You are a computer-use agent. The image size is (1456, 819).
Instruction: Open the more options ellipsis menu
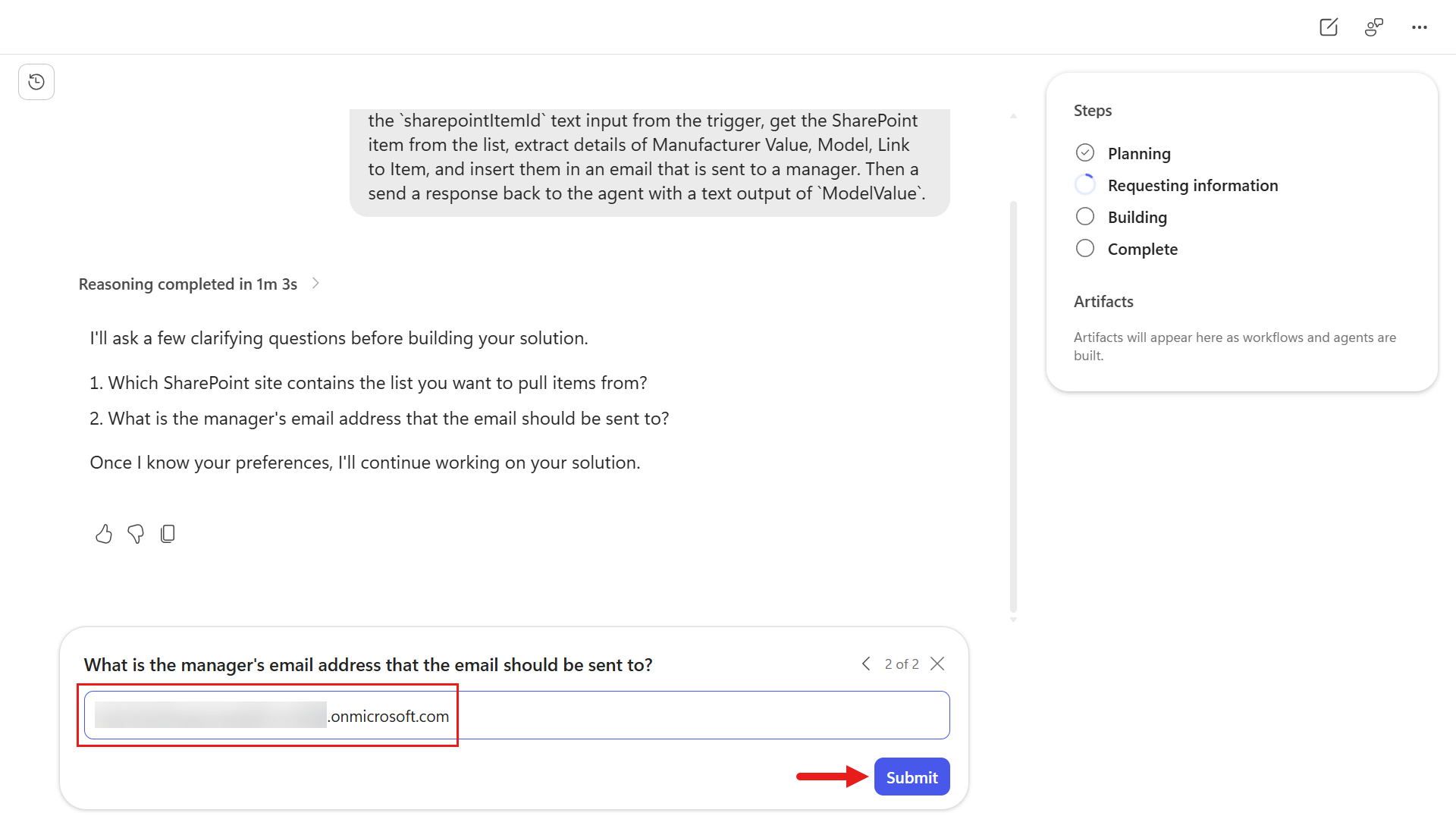[x=1420, y=27]
